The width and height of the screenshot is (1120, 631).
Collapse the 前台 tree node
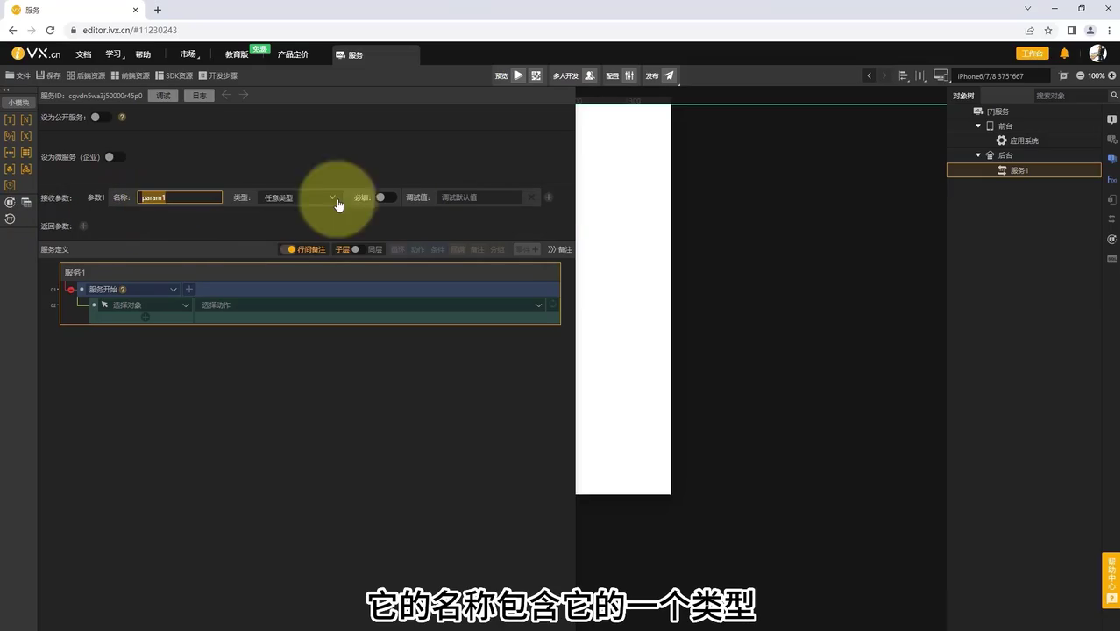(x=978, y=126)
